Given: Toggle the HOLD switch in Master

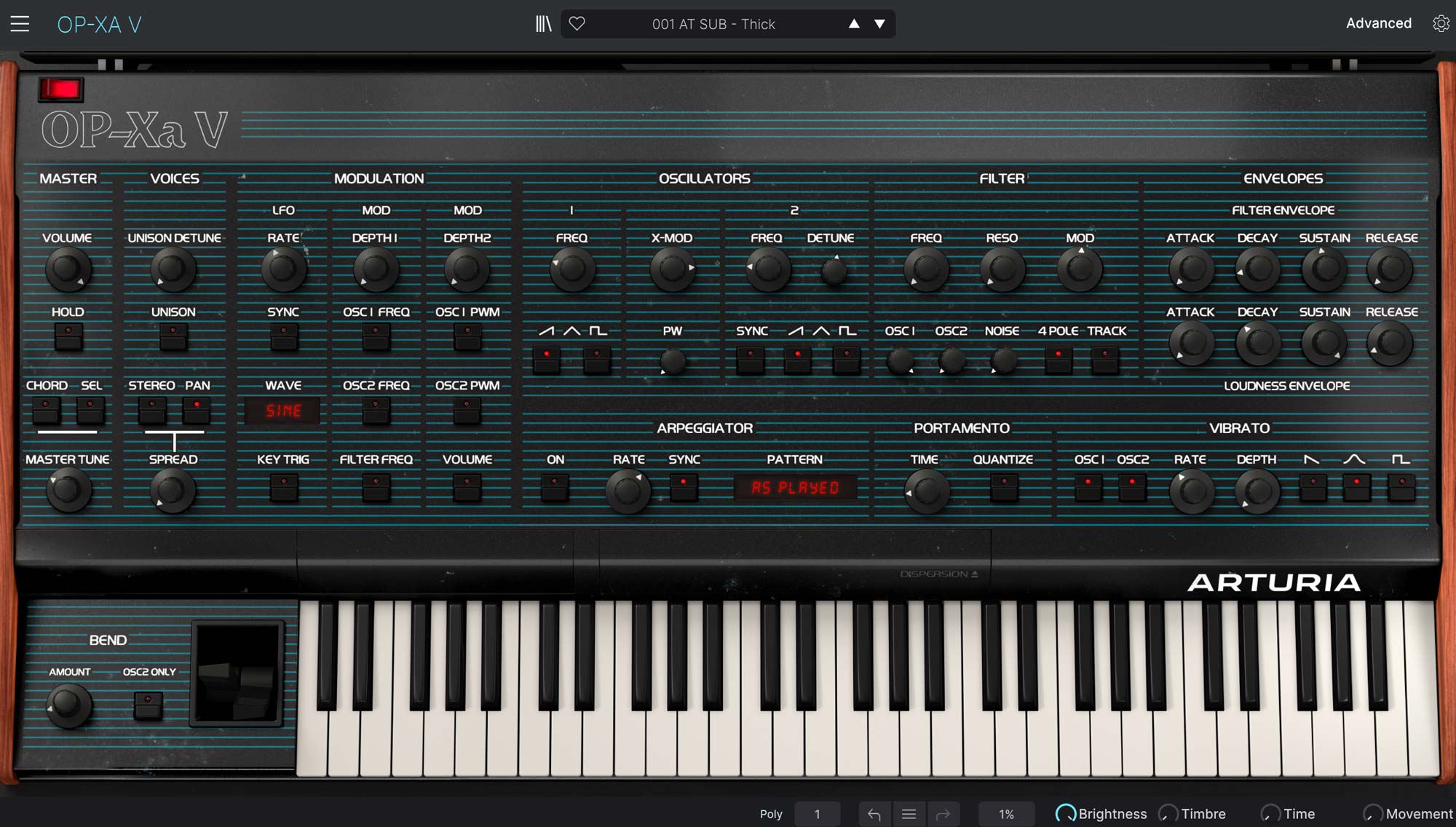Looking at the screenshot, I should pos(68,337).
